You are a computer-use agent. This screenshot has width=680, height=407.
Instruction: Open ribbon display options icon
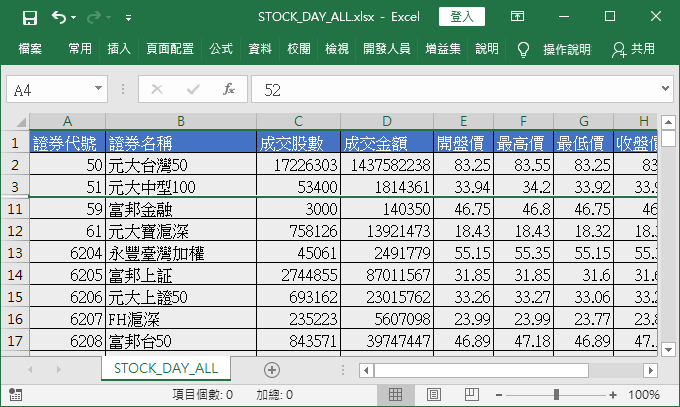click(x=517, y=17)
